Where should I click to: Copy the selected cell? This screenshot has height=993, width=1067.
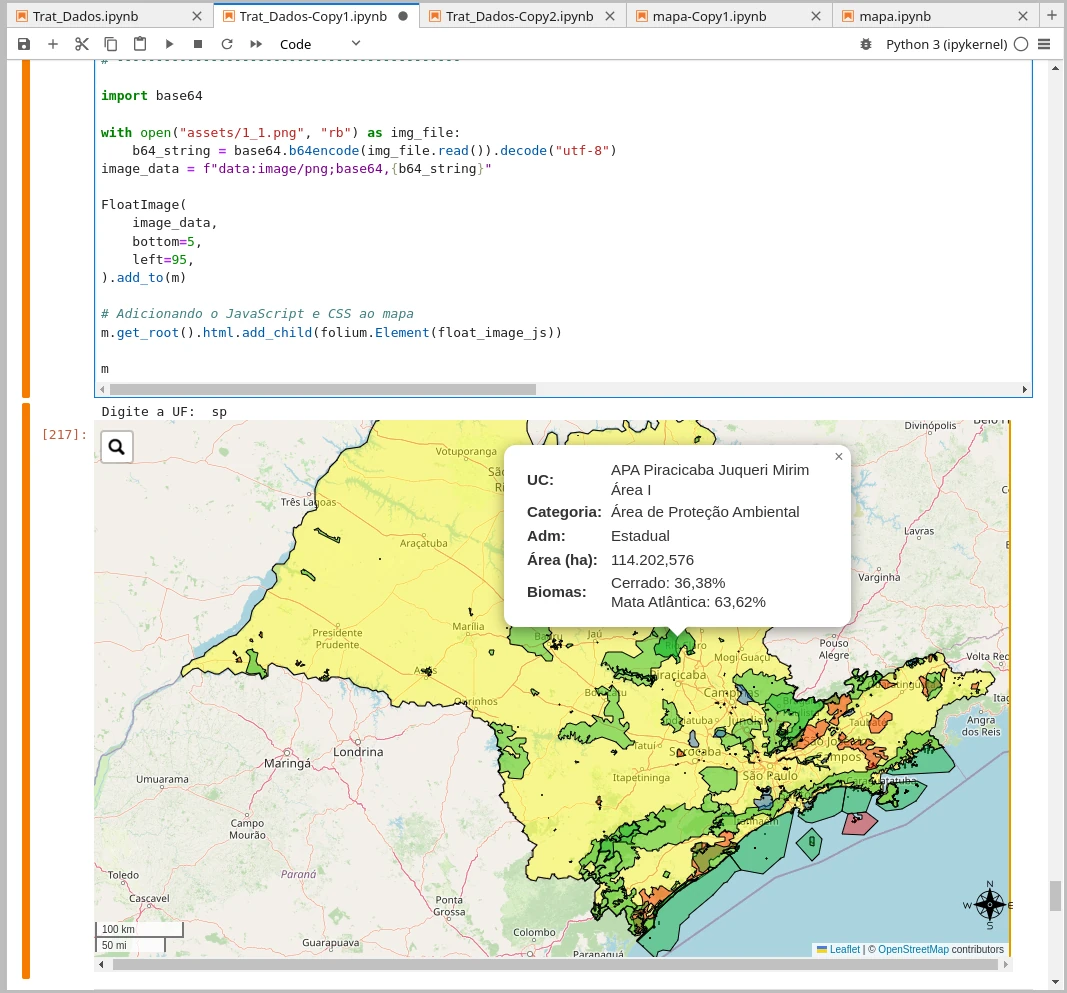pos(111,44)
